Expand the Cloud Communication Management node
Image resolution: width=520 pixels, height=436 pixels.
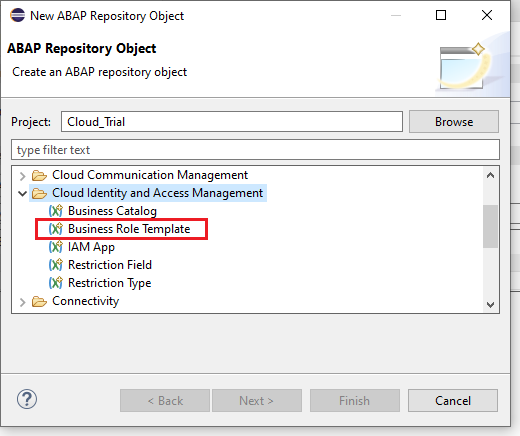tap(22, 176)
